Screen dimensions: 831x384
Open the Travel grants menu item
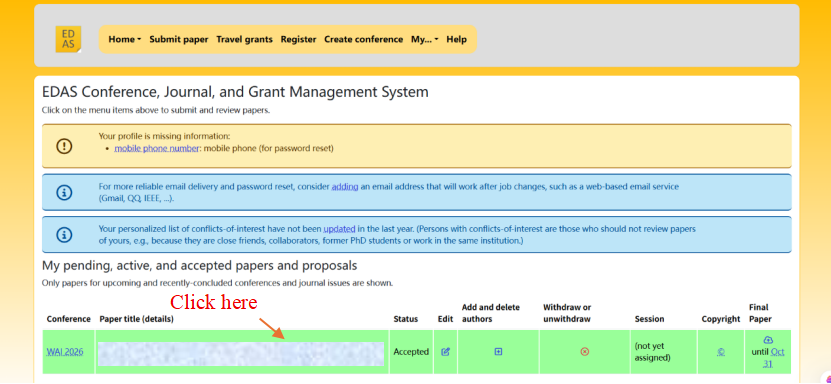point(244,39)
